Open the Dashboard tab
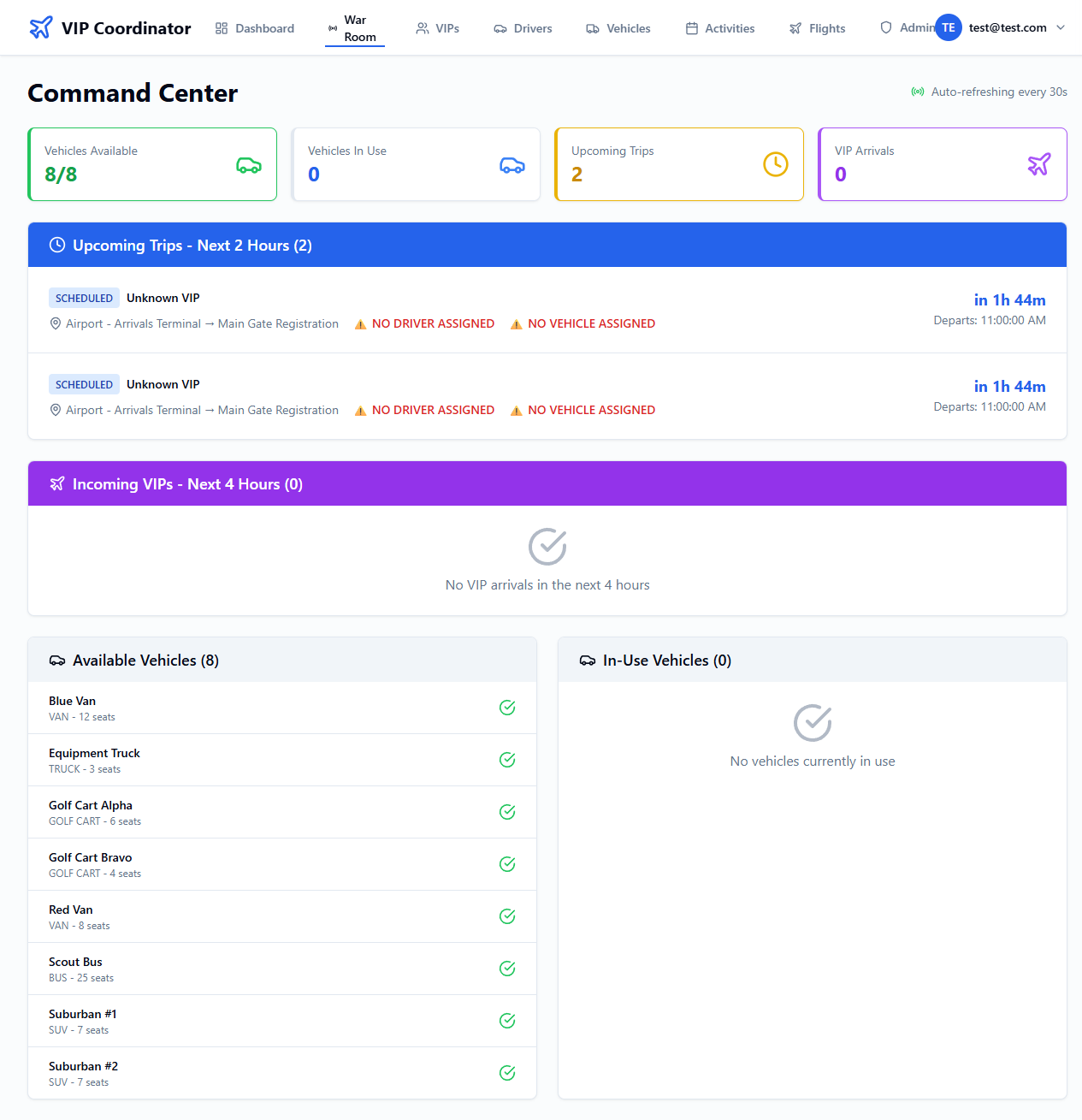Viewport: 1082px width, 1120px height. point(255,28)
